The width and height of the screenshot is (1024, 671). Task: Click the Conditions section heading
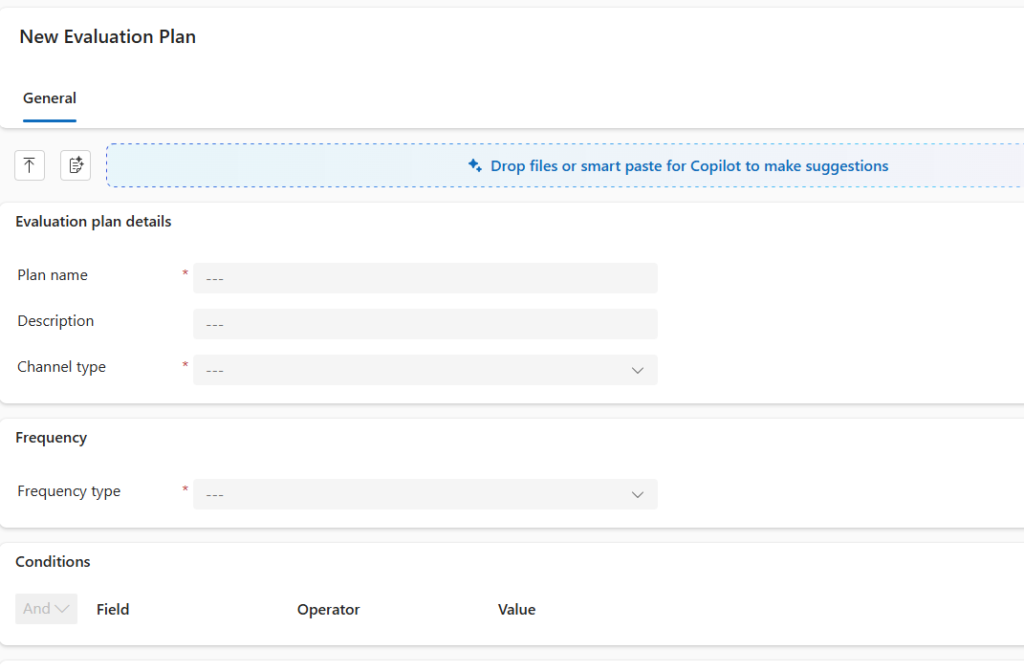tap(53, 562)
